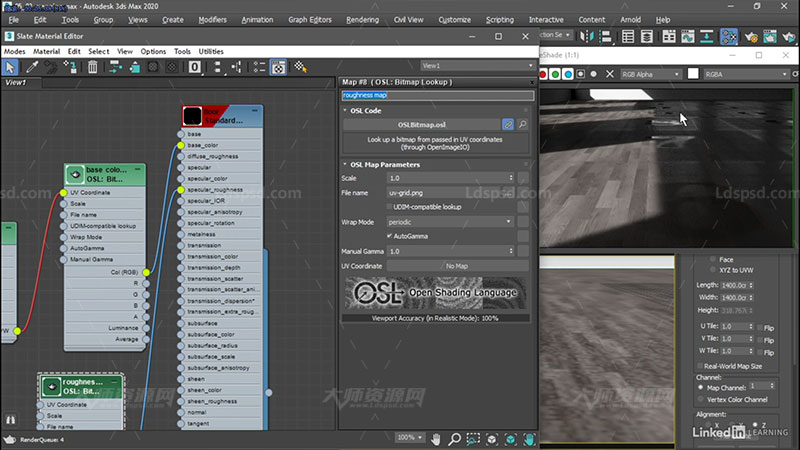Toggle the U Tile Flip checkbox
The image size is (800, 450).
[760, 328]
